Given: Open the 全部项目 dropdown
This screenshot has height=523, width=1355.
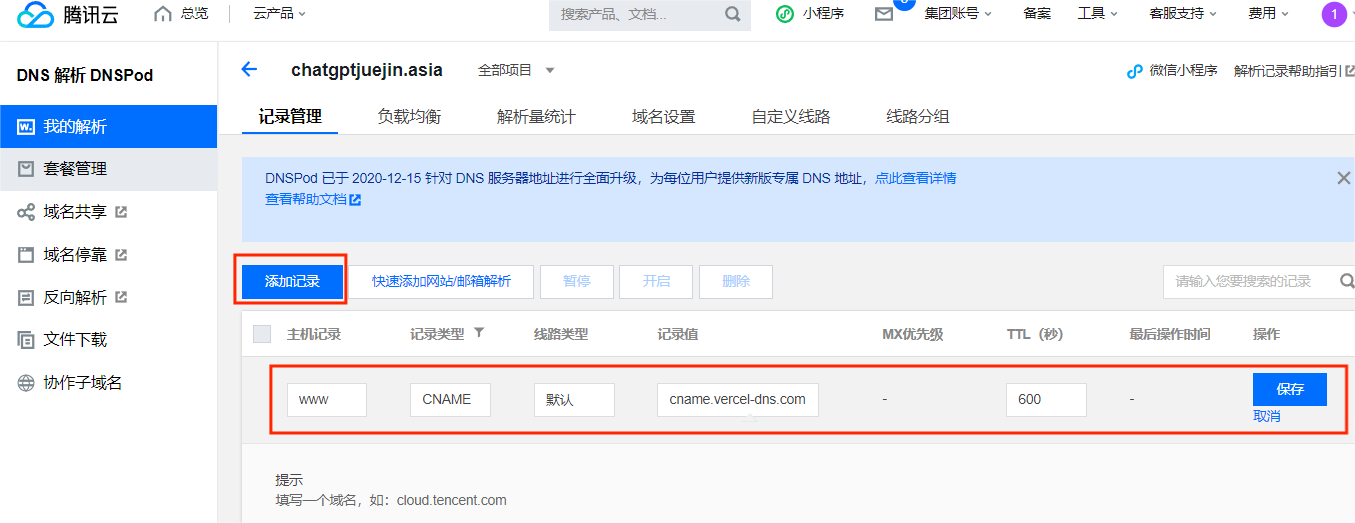Looking at the screenshot, I should pyautogui.click(x=516, y=70).
